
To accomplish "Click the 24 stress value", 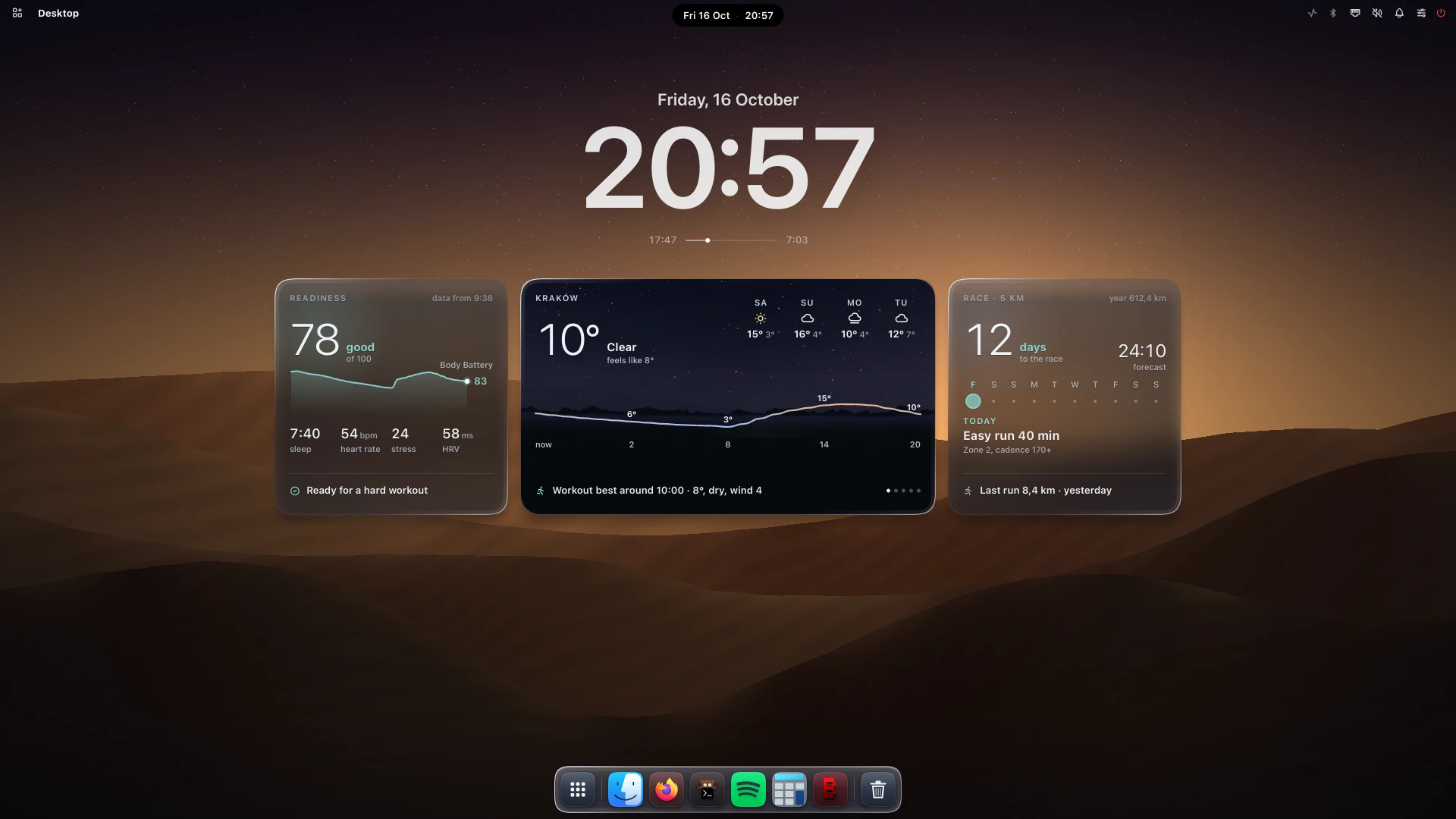I will [x=400, y=433].
